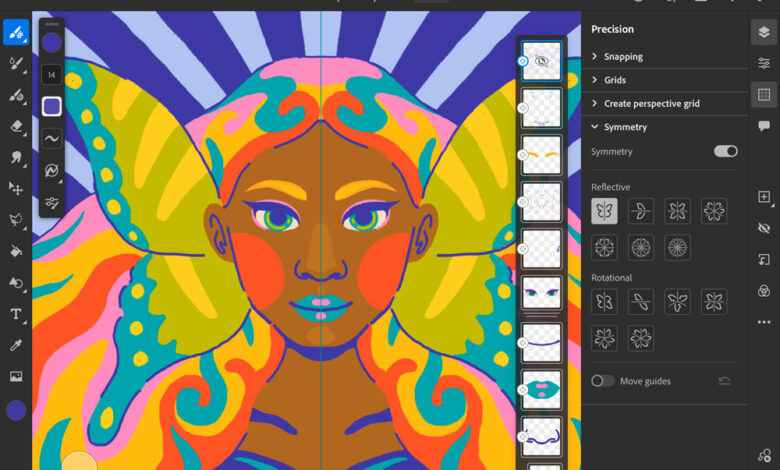Turn off the Symmetry switch
780x470 pixels.
pos(725,151)
